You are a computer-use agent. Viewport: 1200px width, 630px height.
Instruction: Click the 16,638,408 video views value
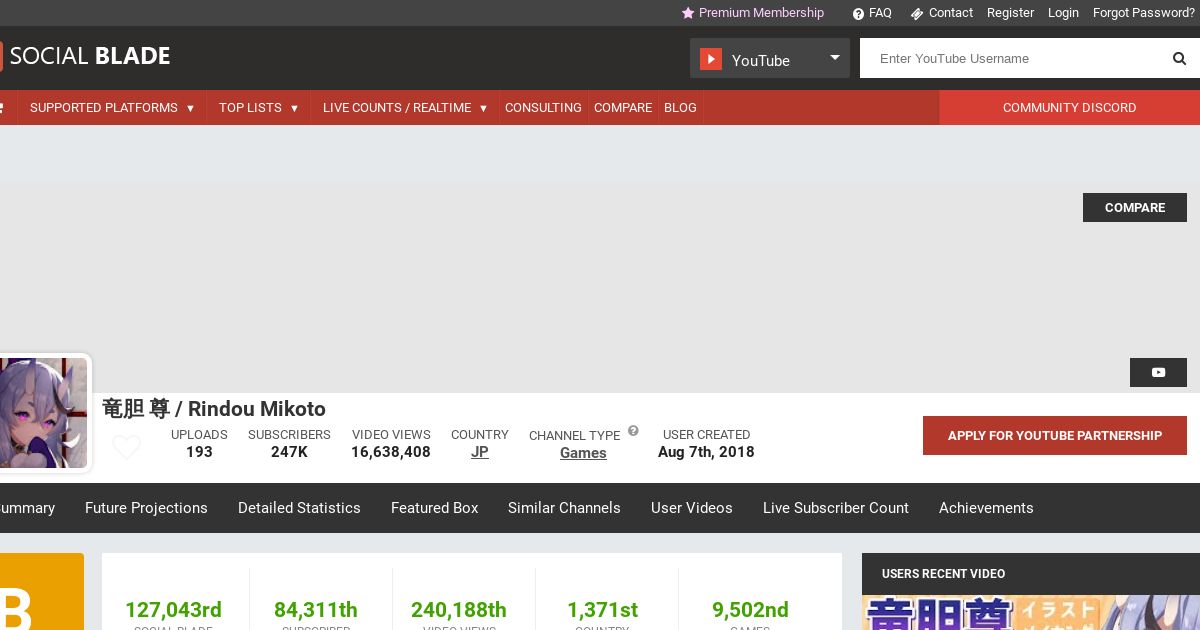[x=391, y=452]
